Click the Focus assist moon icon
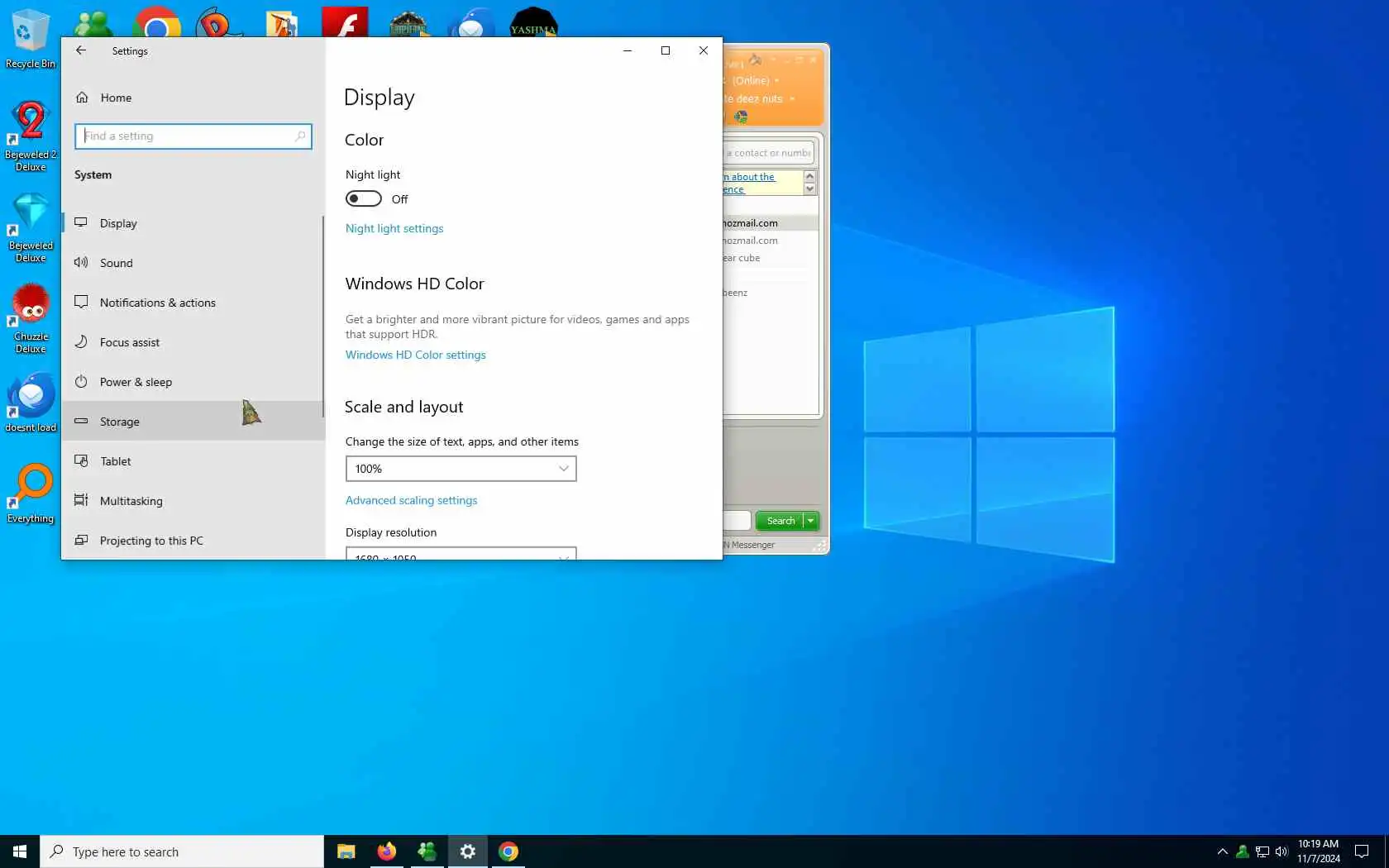The image size is (1389, 868). [81, 342]
